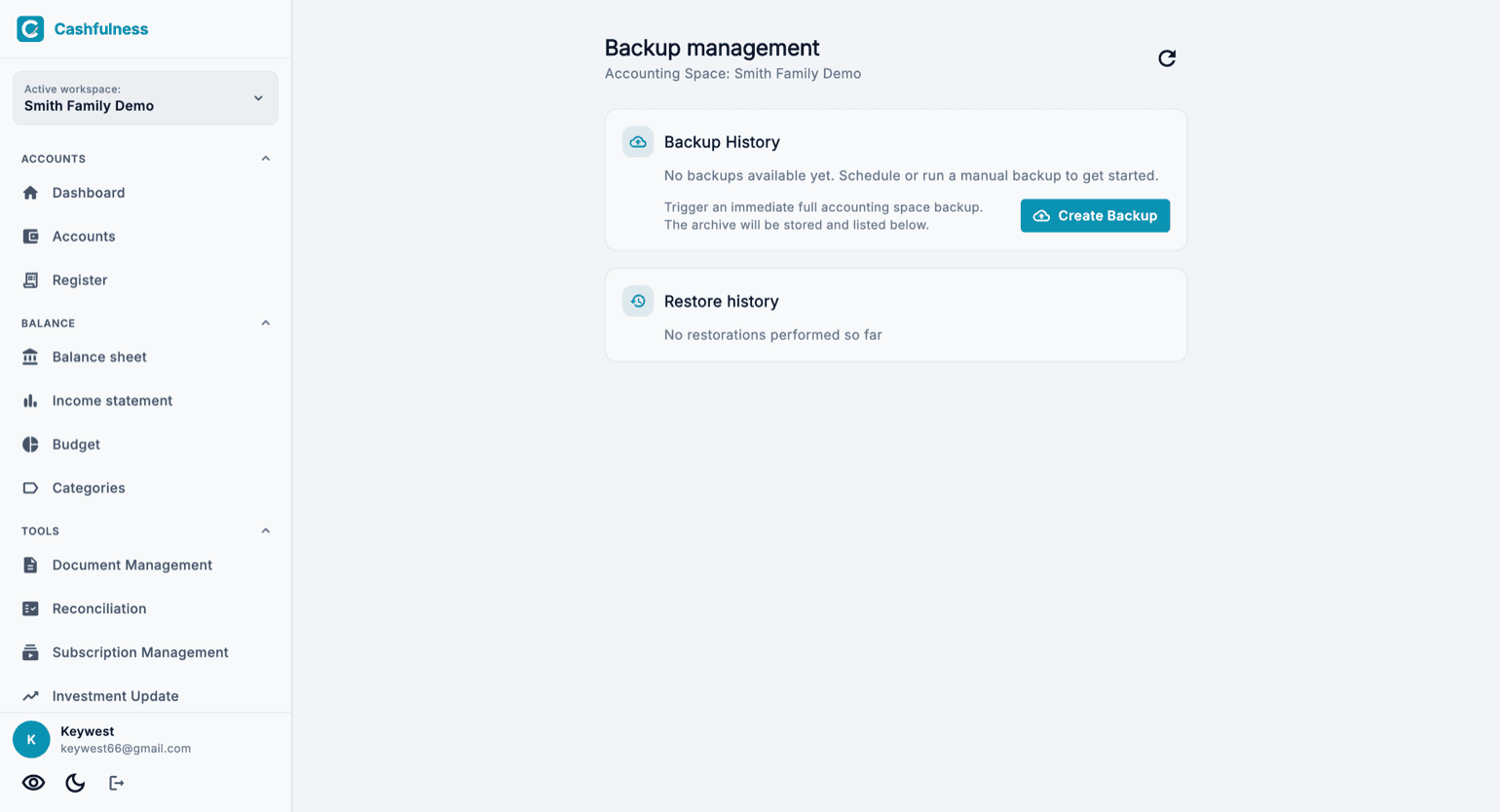Click the Document Management file icon
Viewport: 1500px width, 812px height.
[30, 565]
